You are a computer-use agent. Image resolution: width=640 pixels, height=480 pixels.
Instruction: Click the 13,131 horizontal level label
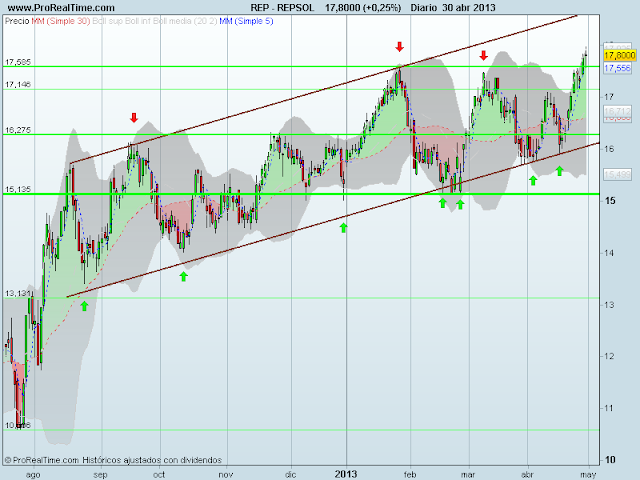pos(18,293)
